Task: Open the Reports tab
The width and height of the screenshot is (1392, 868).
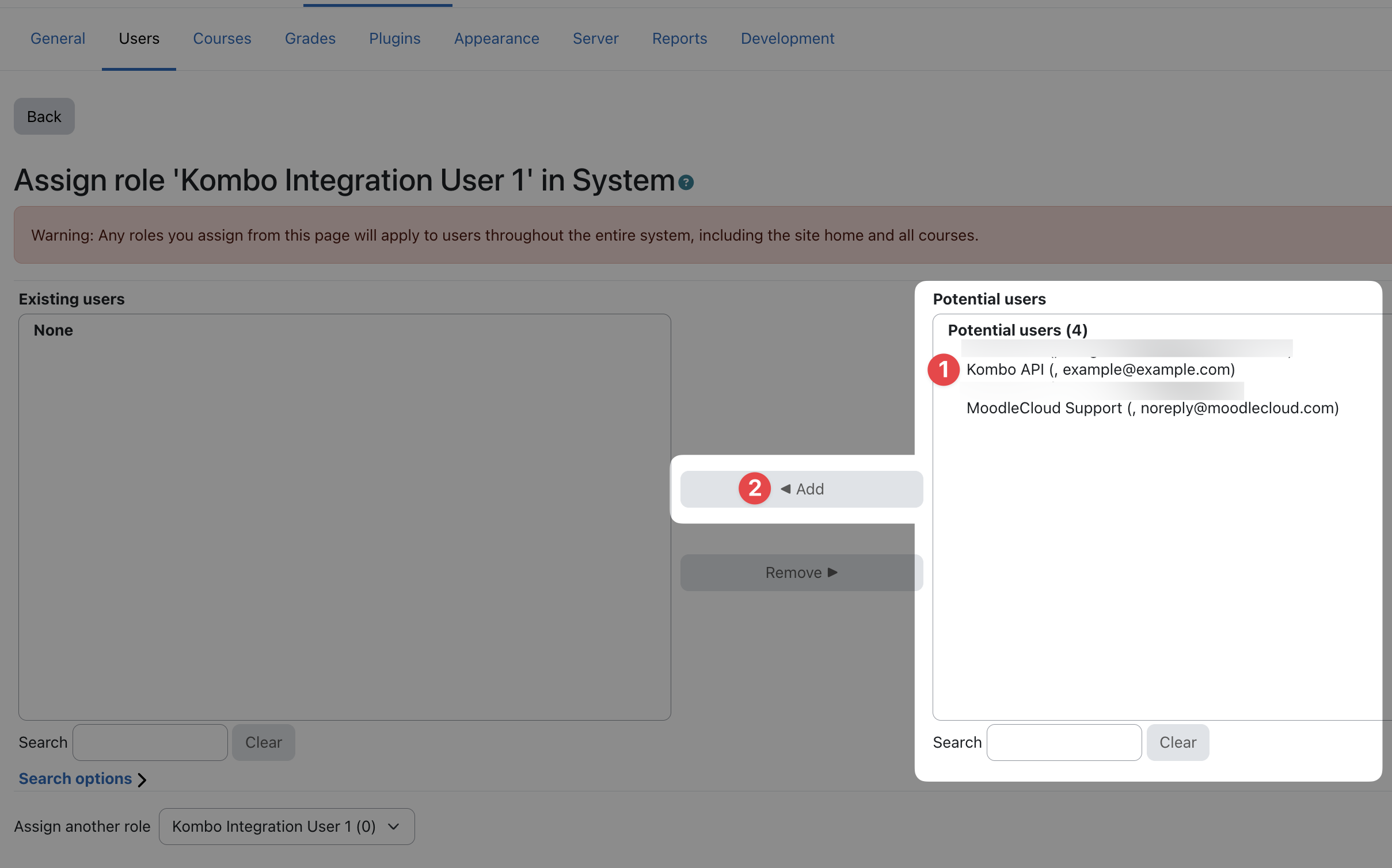Action: (679, 39)
